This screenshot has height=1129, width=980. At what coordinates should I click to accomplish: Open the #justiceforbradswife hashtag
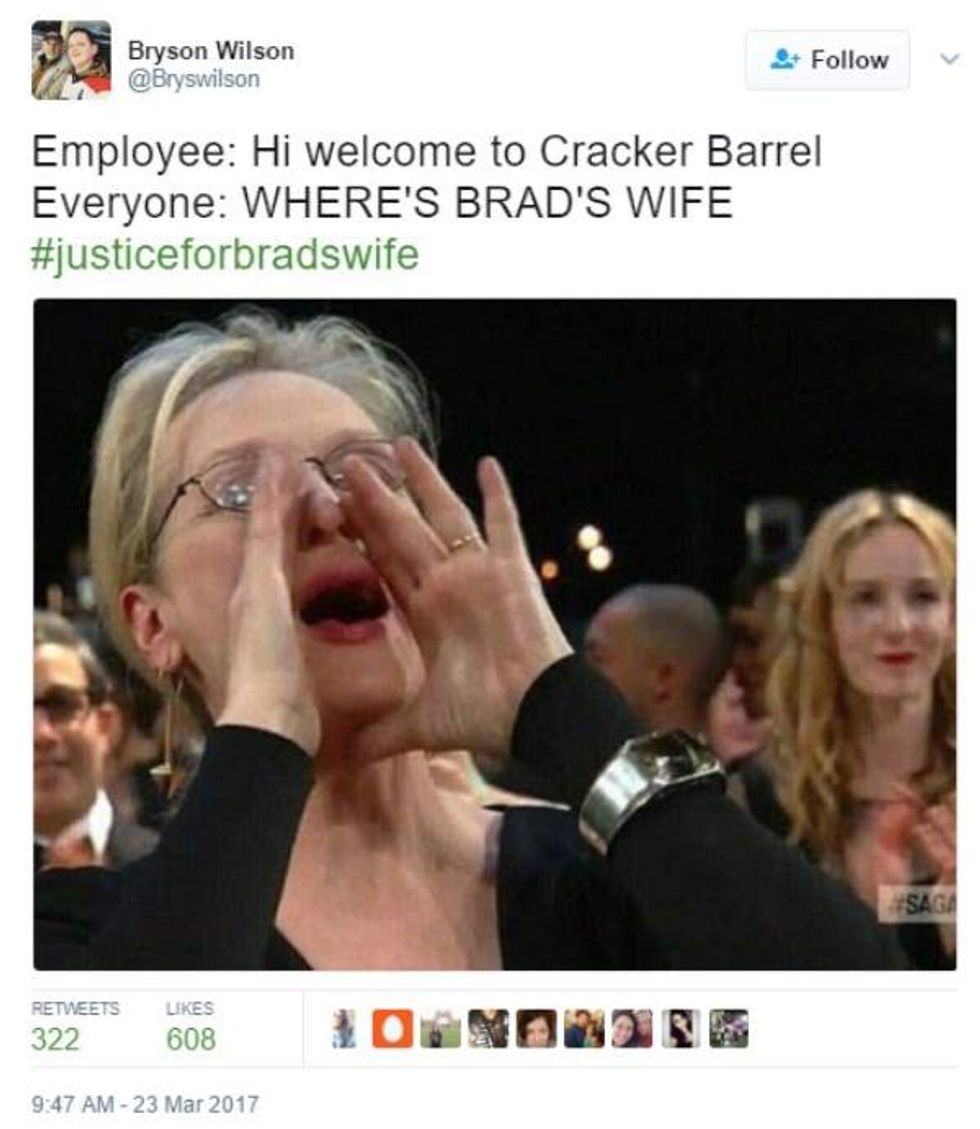225,255
